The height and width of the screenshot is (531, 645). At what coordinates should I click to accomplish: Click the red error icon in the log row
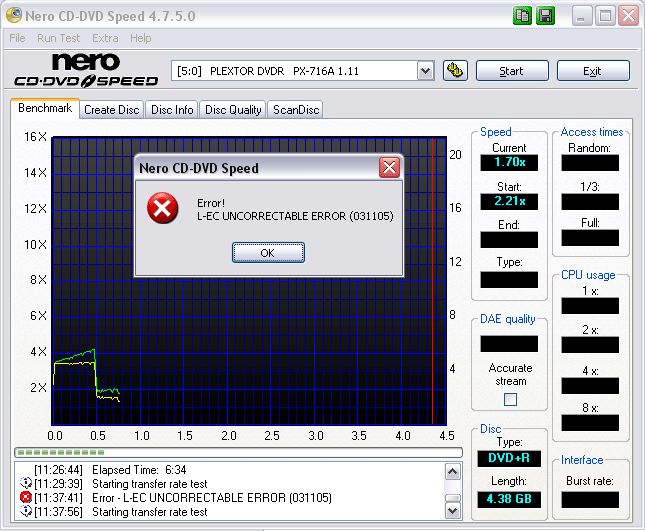click(26, 497)
